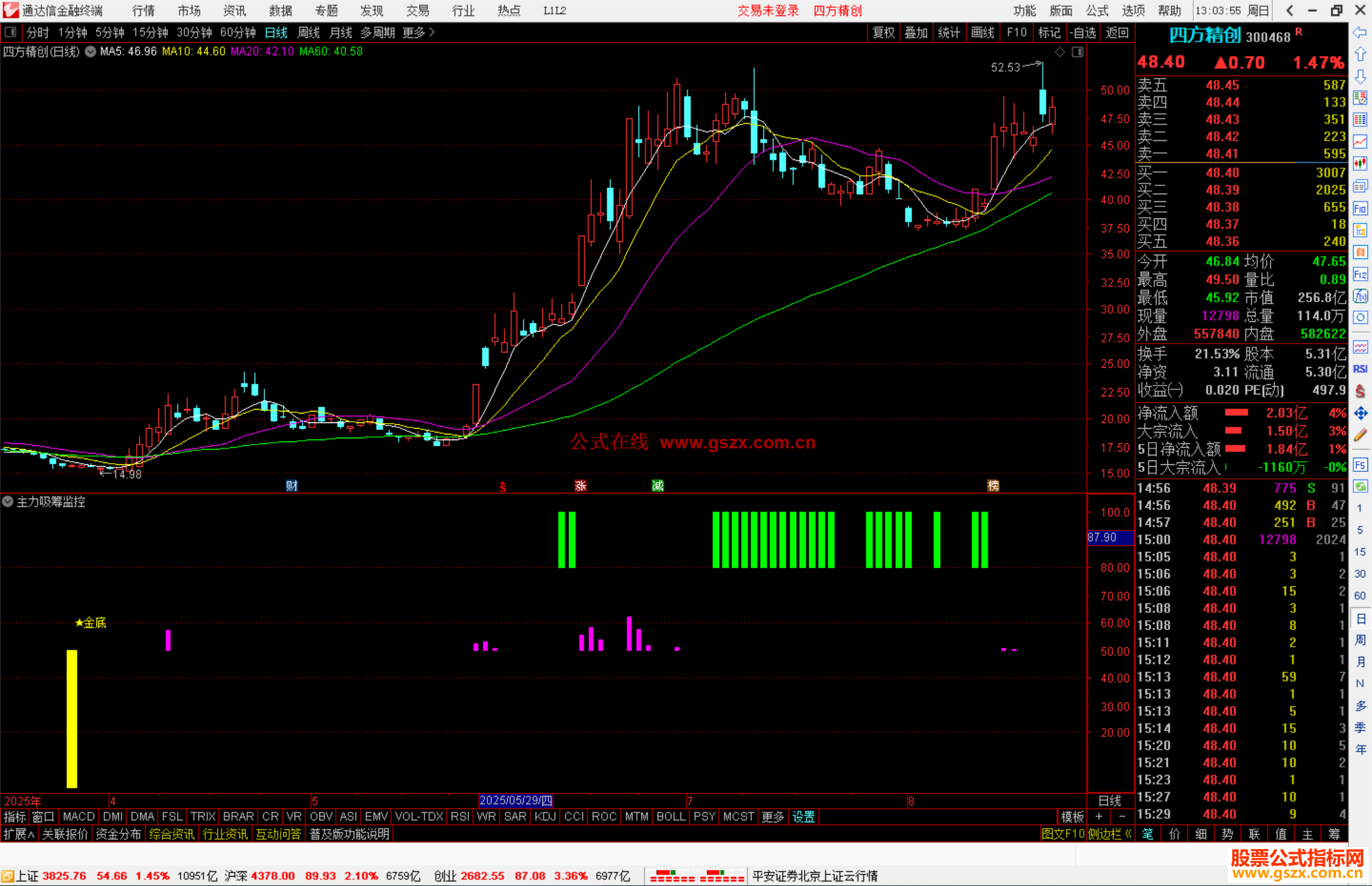1372x886 pixels.
Task: Select the pencil drawing tool icon
Action: click(1360, 436)
